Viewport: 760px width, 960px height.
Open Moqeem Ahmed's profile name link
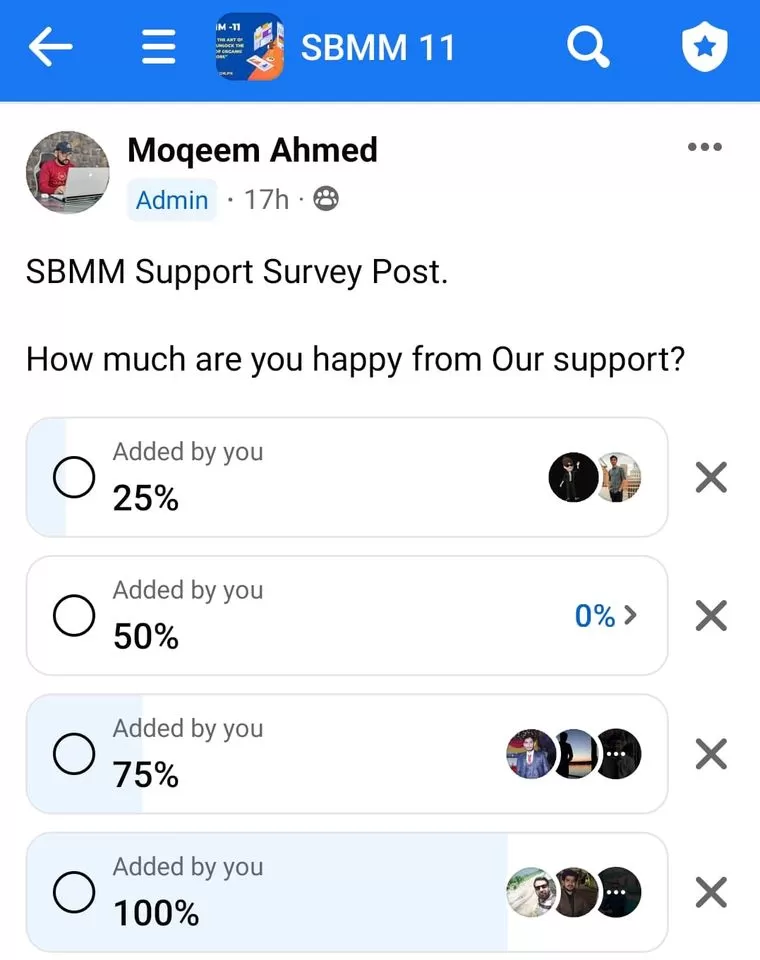(x=252, y=150)
